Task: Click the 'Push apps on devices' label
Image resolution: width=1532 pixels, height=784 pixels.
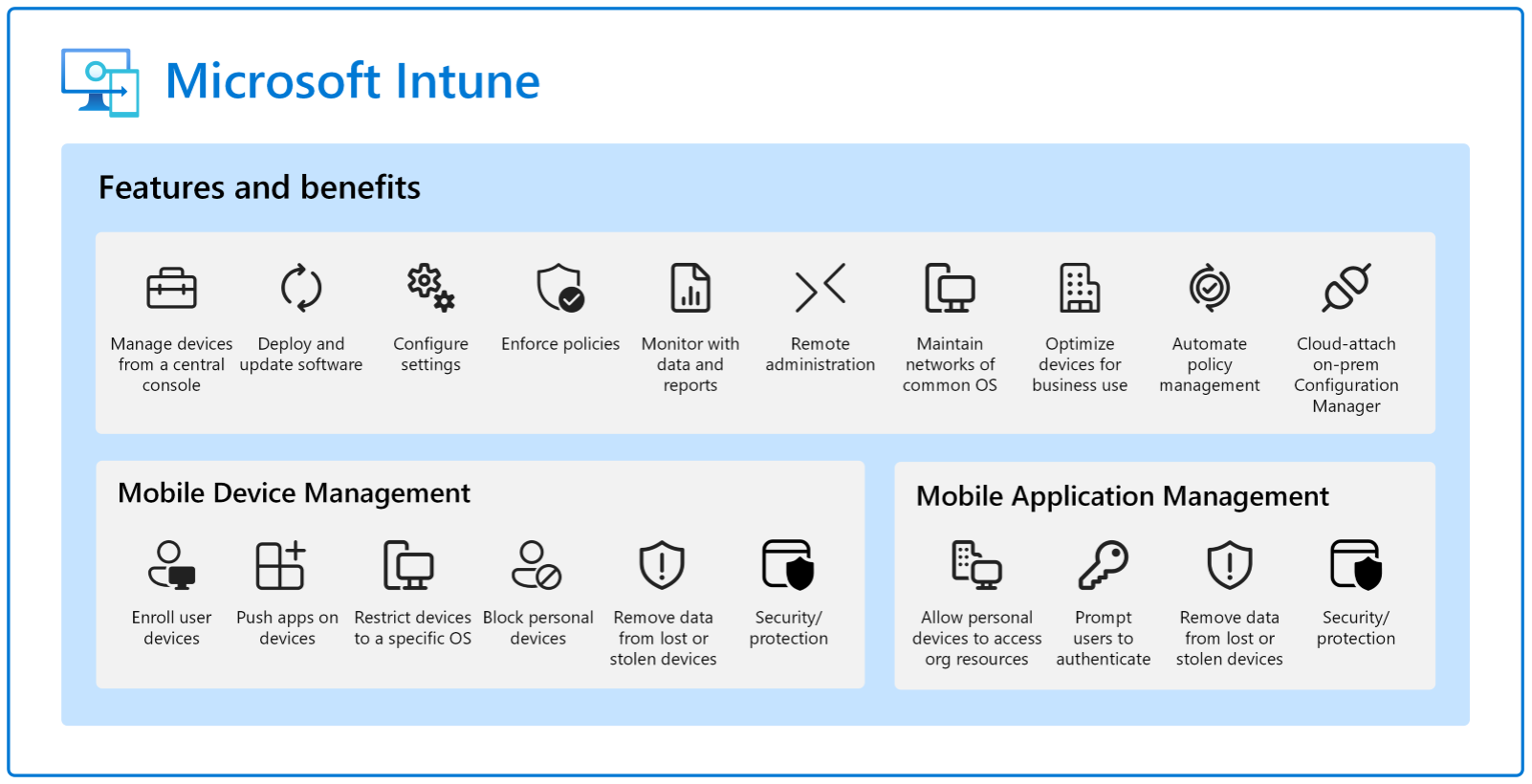Action: point(287,628)
